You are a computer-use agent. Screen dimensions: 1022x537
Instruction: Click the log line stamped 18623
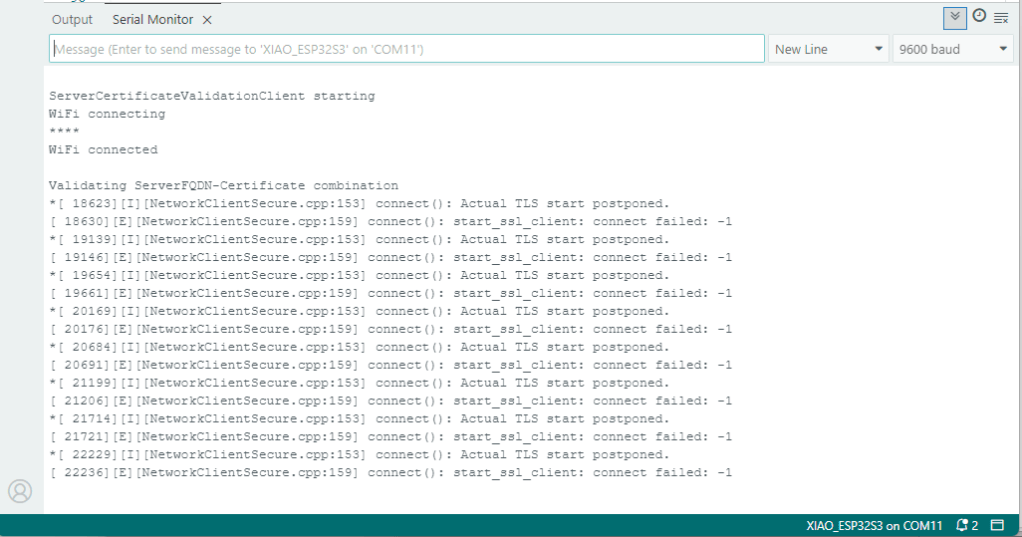(x=359, y=203)
